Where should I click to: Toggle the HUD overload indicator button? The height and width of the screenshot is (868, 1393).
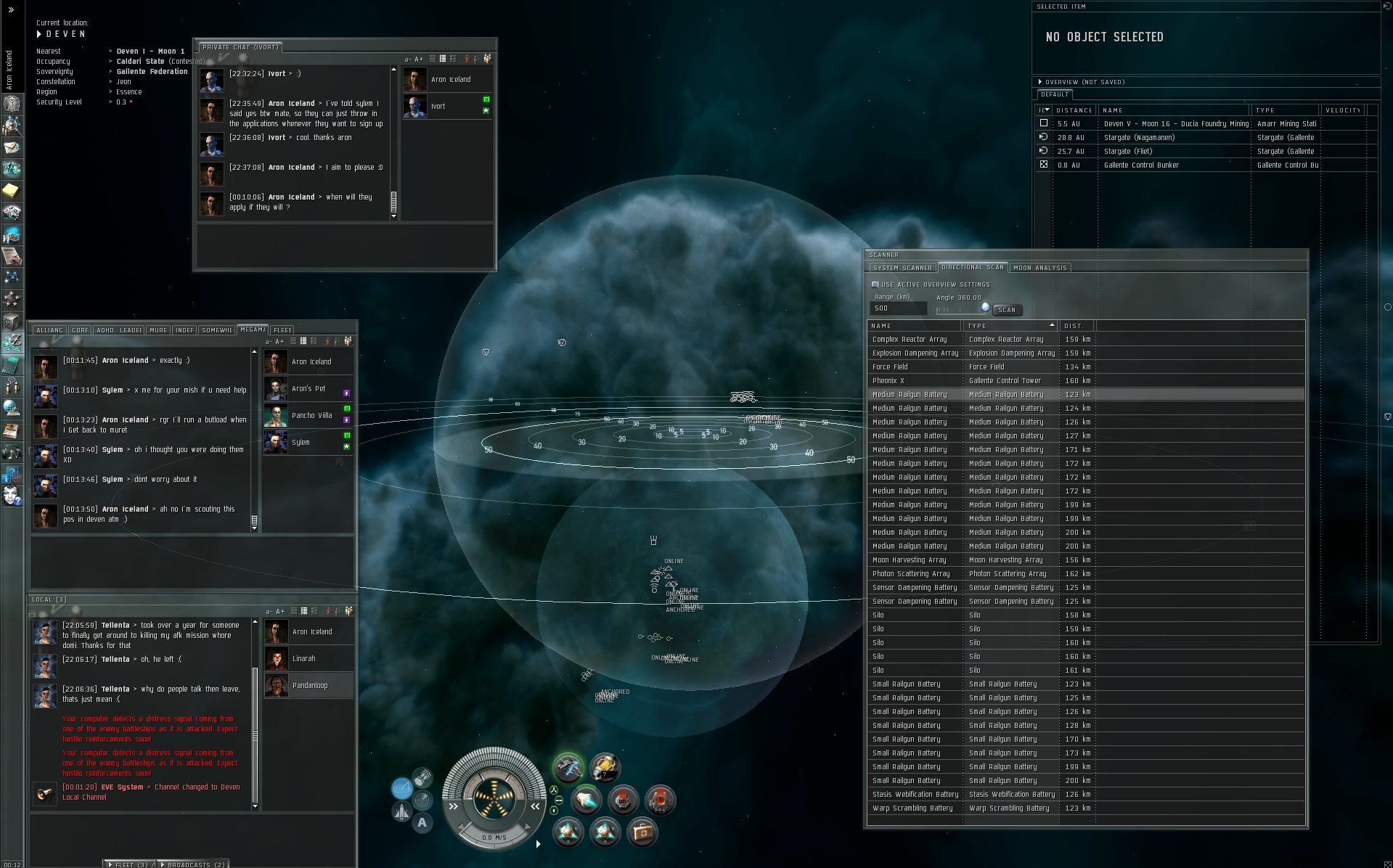(x=554, y=790)
